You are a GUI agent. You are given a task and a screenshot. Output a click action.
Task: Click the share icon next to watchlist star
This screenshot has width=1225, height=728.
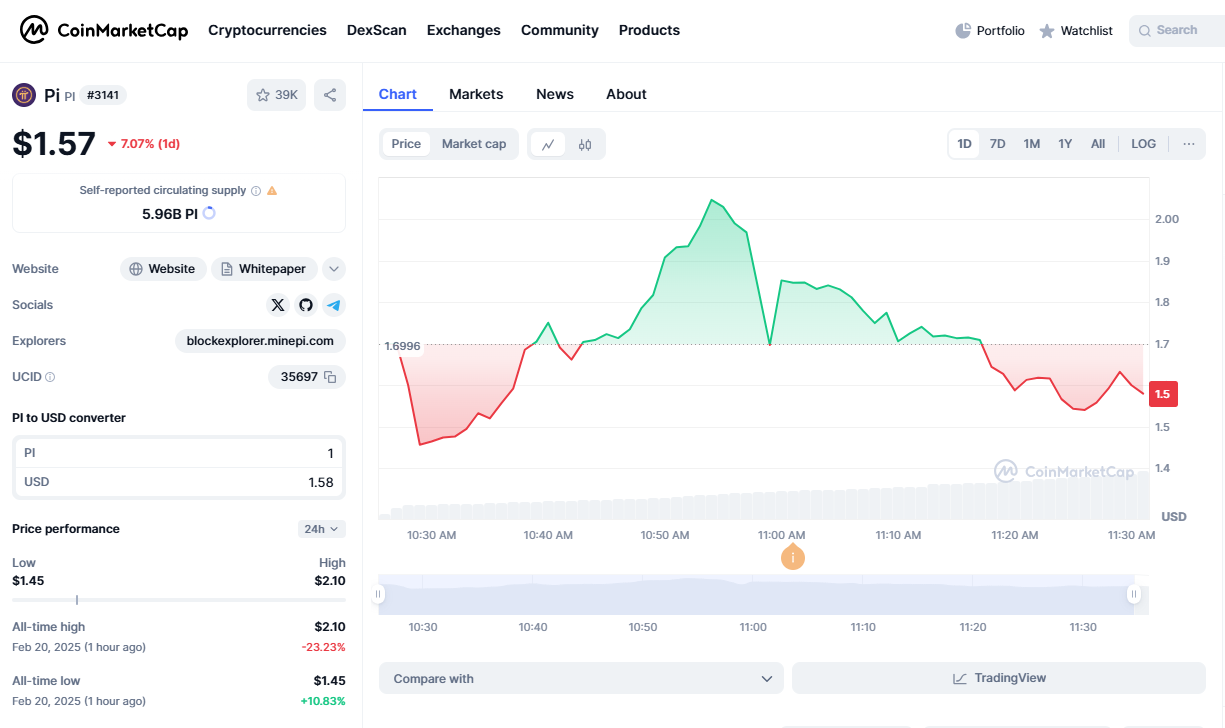click(x=330, y=94)
